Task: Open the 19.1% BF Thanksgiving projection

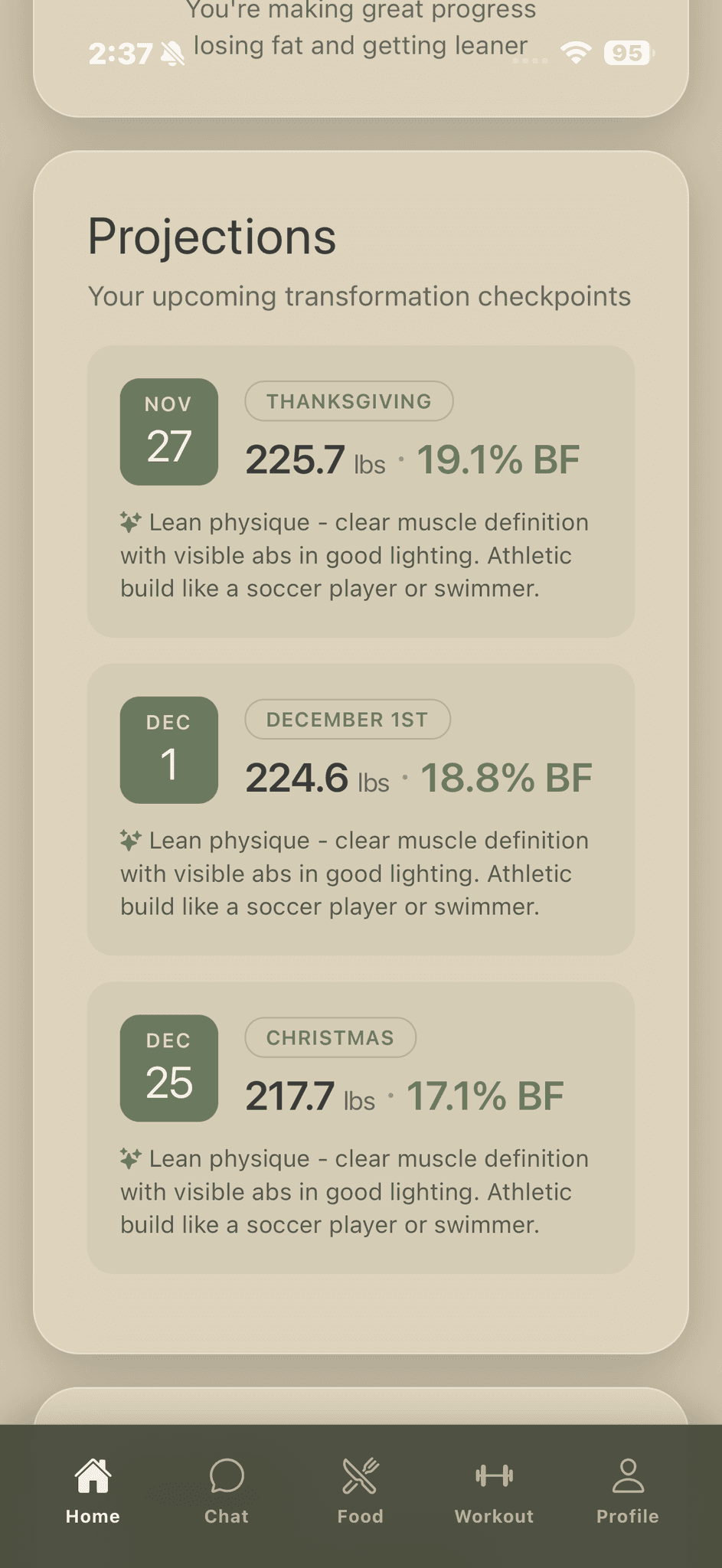Action: pyautogui.click(x=498, y=460)
